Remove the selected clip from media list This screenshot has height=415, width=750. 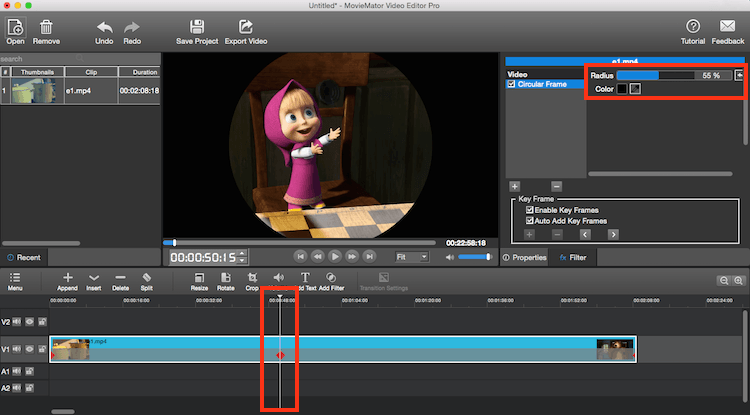tap(46, 32)
